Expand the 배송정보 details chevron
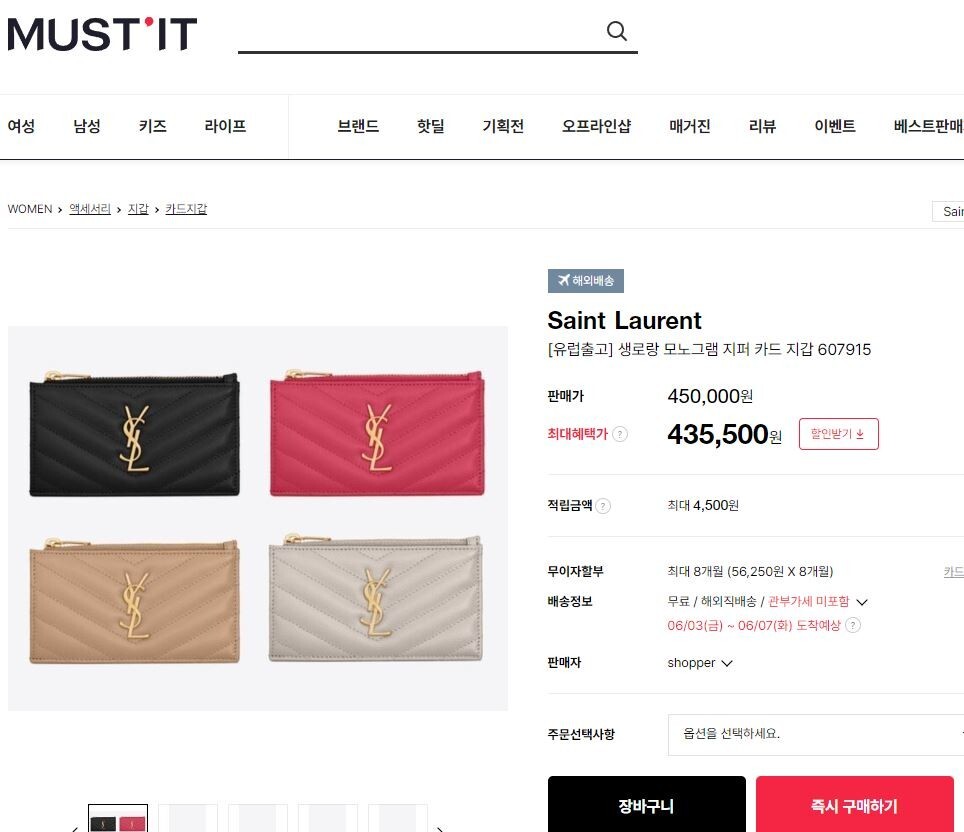Image resolution: width=964 pixels, height=832 pixels. pos(862,602)
